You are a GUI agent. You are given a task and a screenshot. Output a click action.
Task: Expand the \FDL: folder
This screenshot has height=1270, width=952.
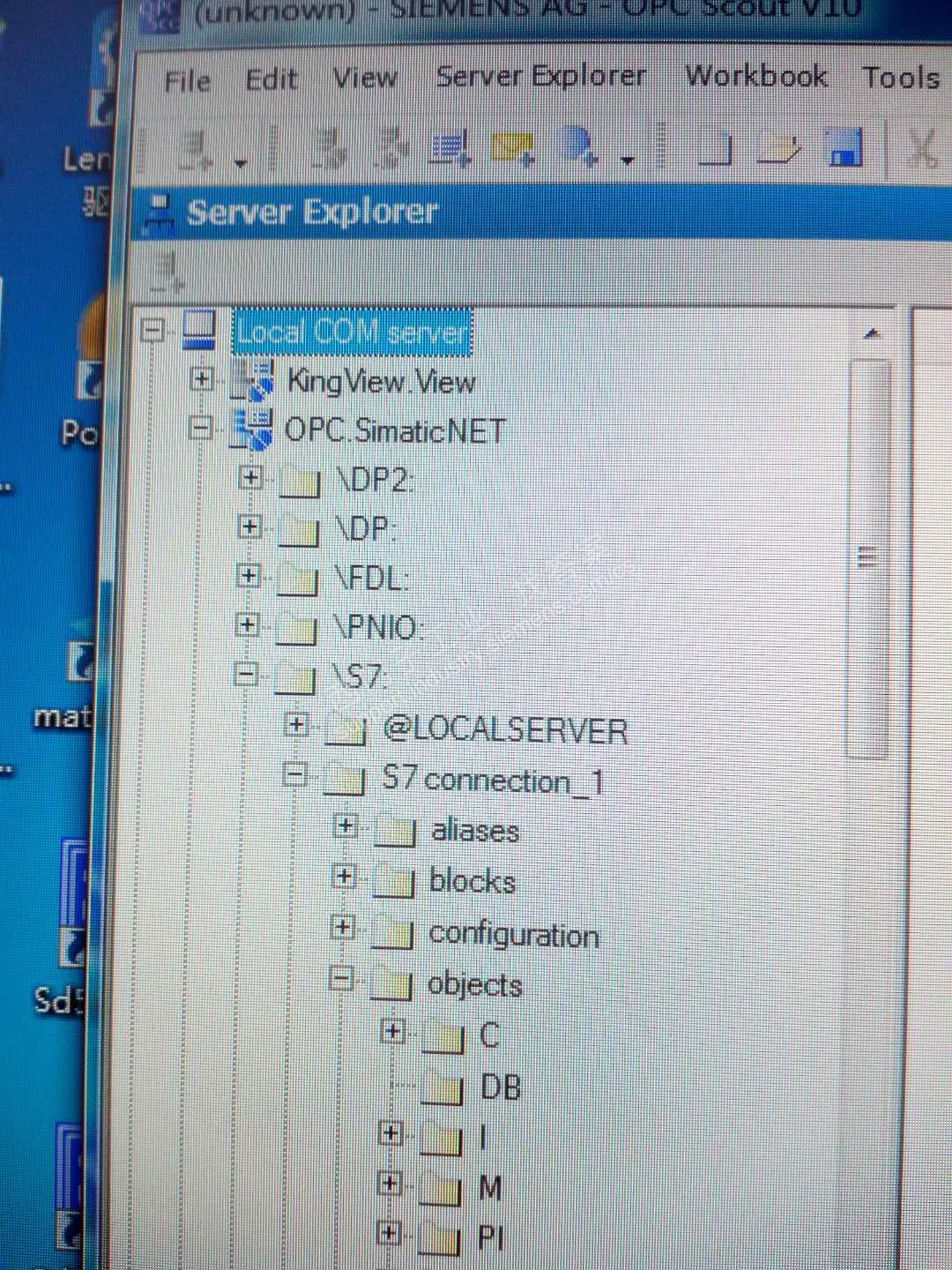249,576
